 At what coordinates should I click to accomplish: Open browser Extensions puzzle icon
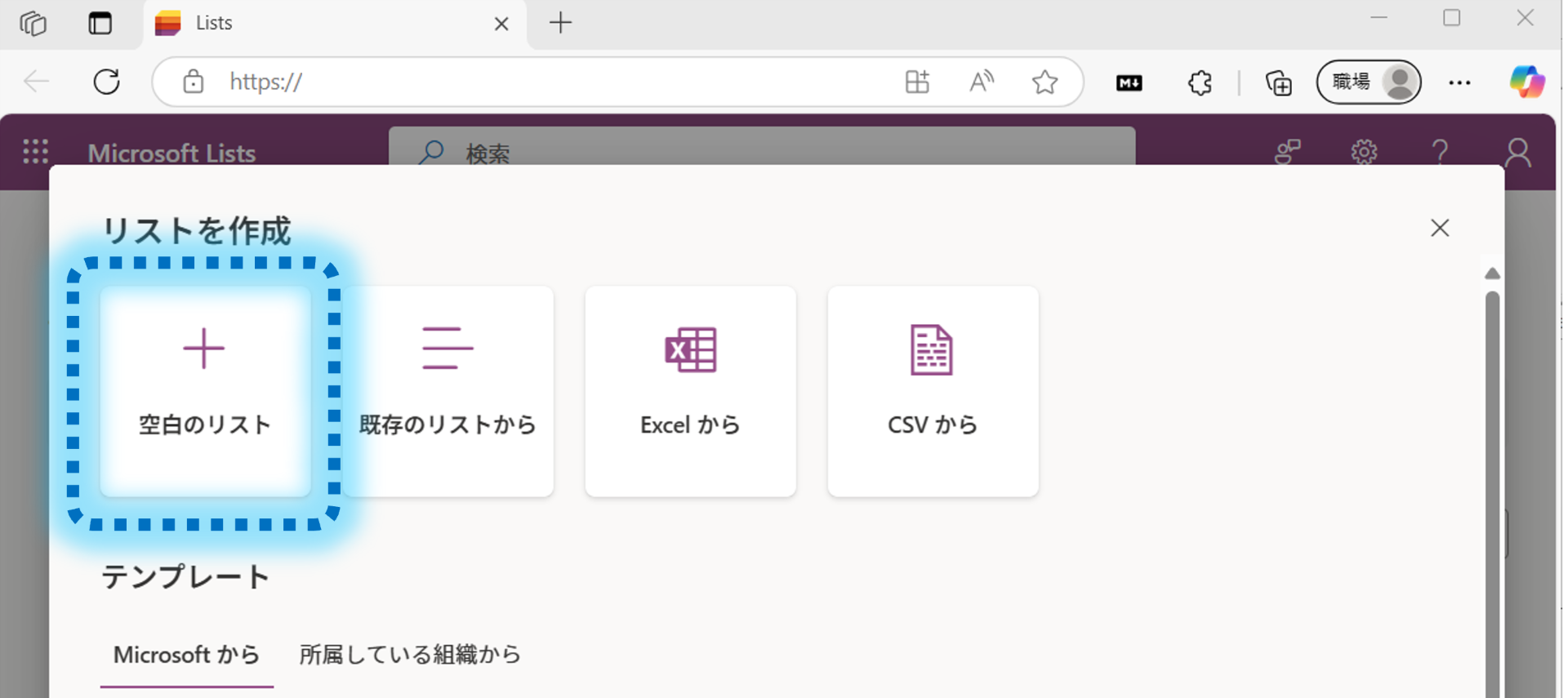(x=1200, y=82)
